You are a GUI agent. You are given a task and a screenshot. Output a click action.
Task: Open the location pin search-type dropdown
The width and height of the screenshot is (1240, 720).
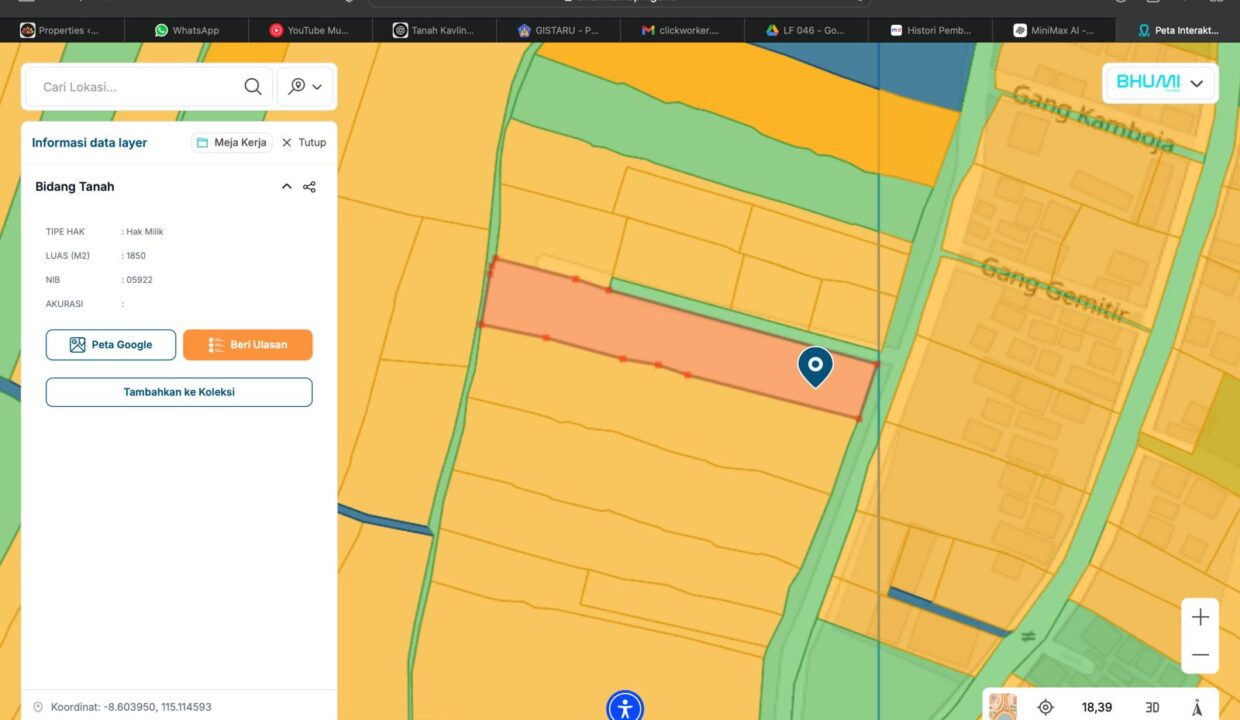(305, 87)
